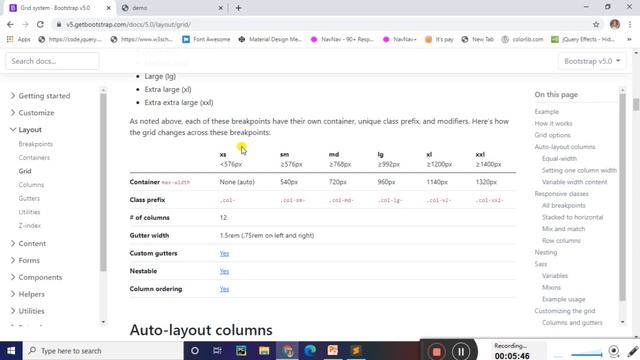Open PowerPoint from the taskbar

(x=333, y=351)
